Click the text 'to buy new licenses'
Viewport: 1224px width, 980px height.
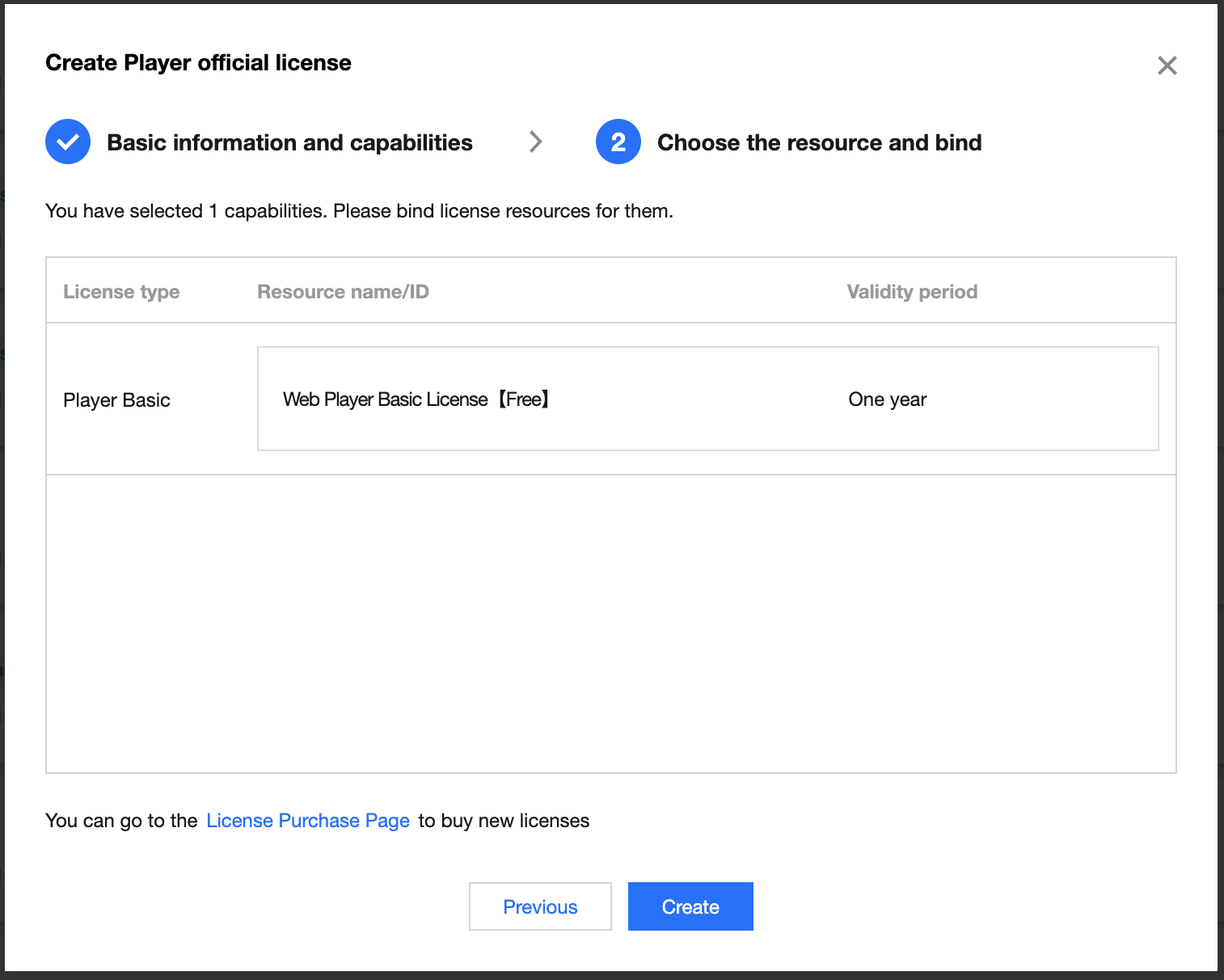pos(504,821)
